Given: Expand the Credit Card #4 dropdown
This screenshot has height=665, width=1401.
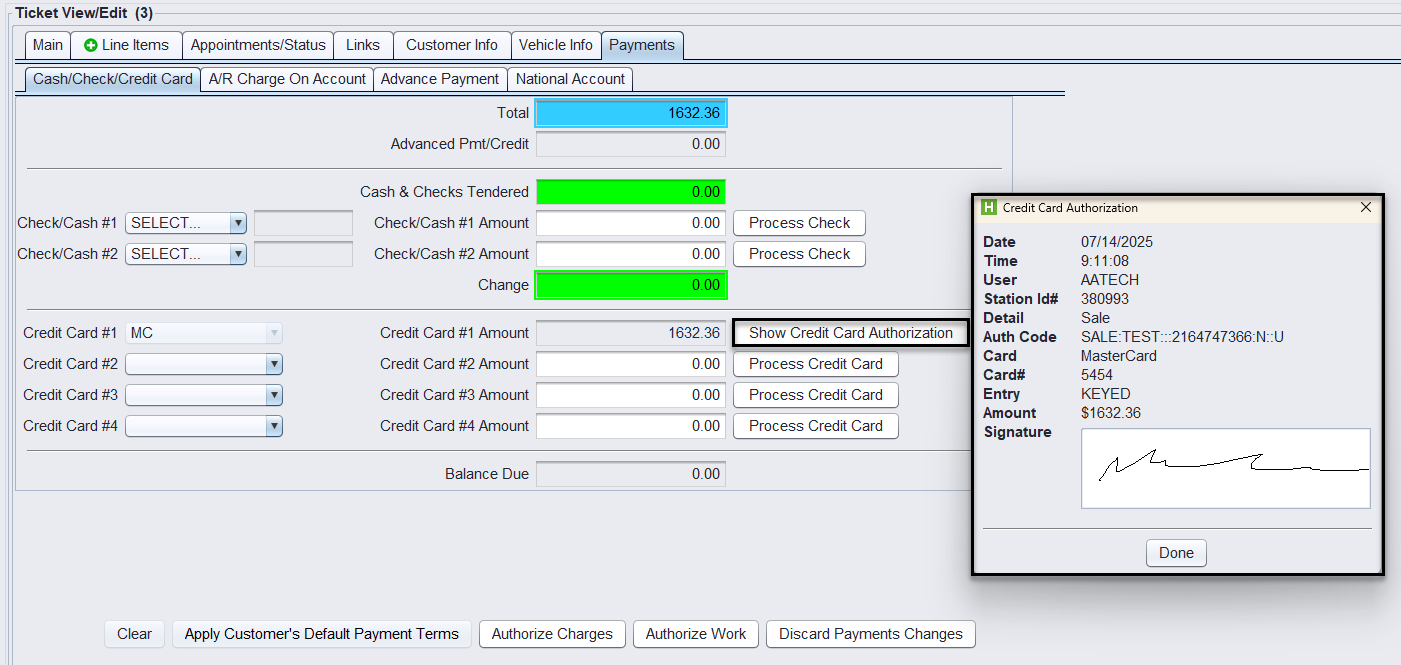Looking at the screenshot, I should click(x=274, y=426).
